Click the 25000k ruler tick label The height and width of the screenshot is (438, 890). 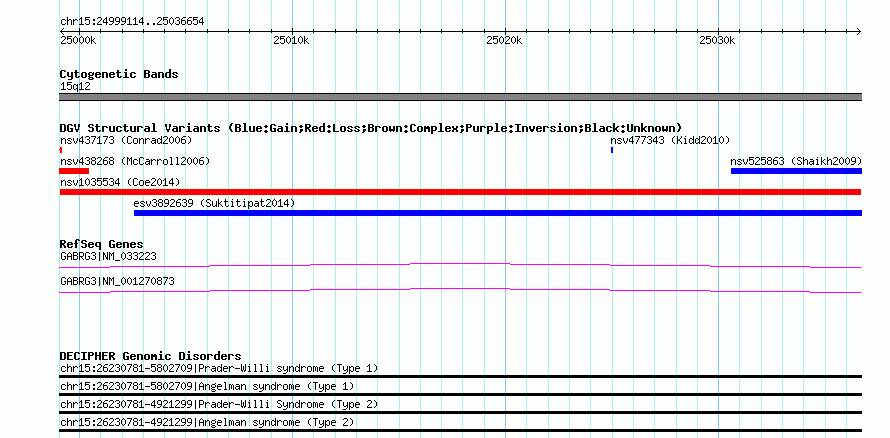[78, 40]
